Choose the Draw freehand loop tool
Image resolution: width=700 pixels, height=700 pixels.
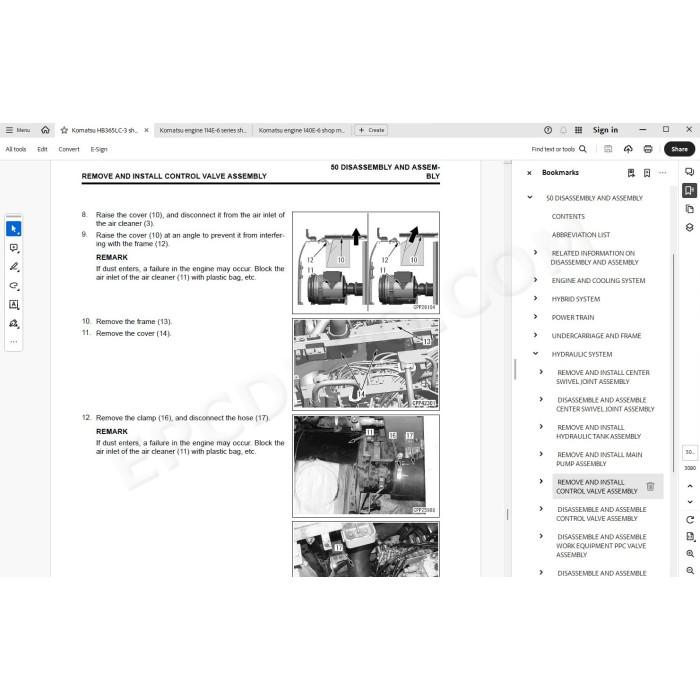(14, 286)
